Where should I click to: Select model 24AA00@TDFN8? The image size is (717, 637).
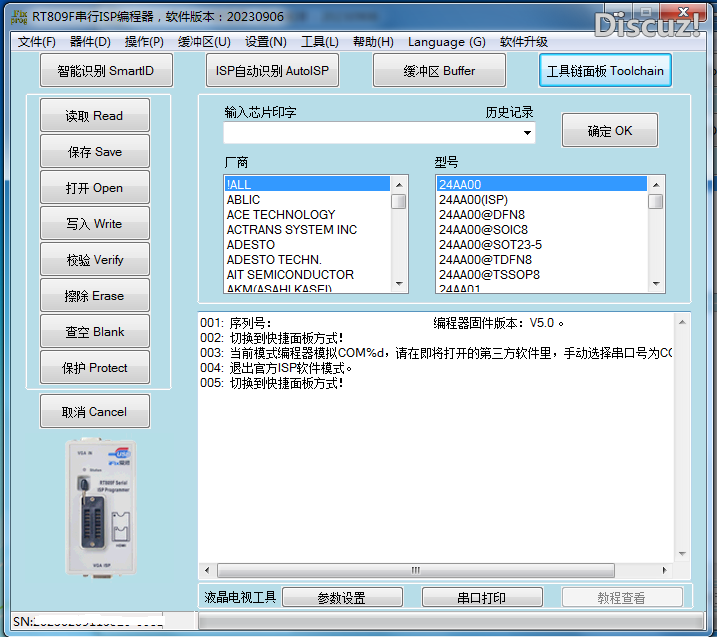tap(541, 259)
